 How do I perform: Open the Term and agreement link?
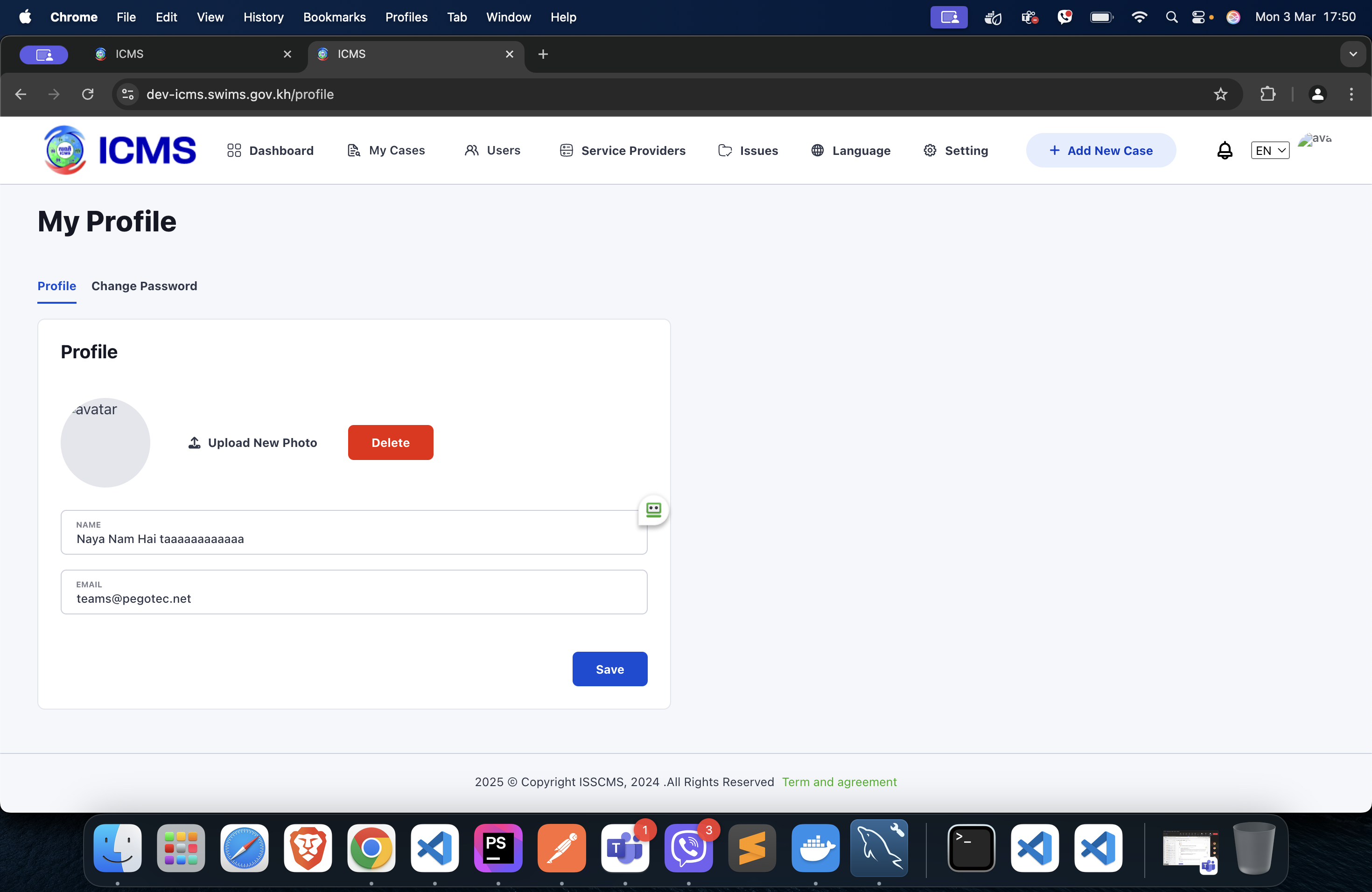click(x=839, y=782)
